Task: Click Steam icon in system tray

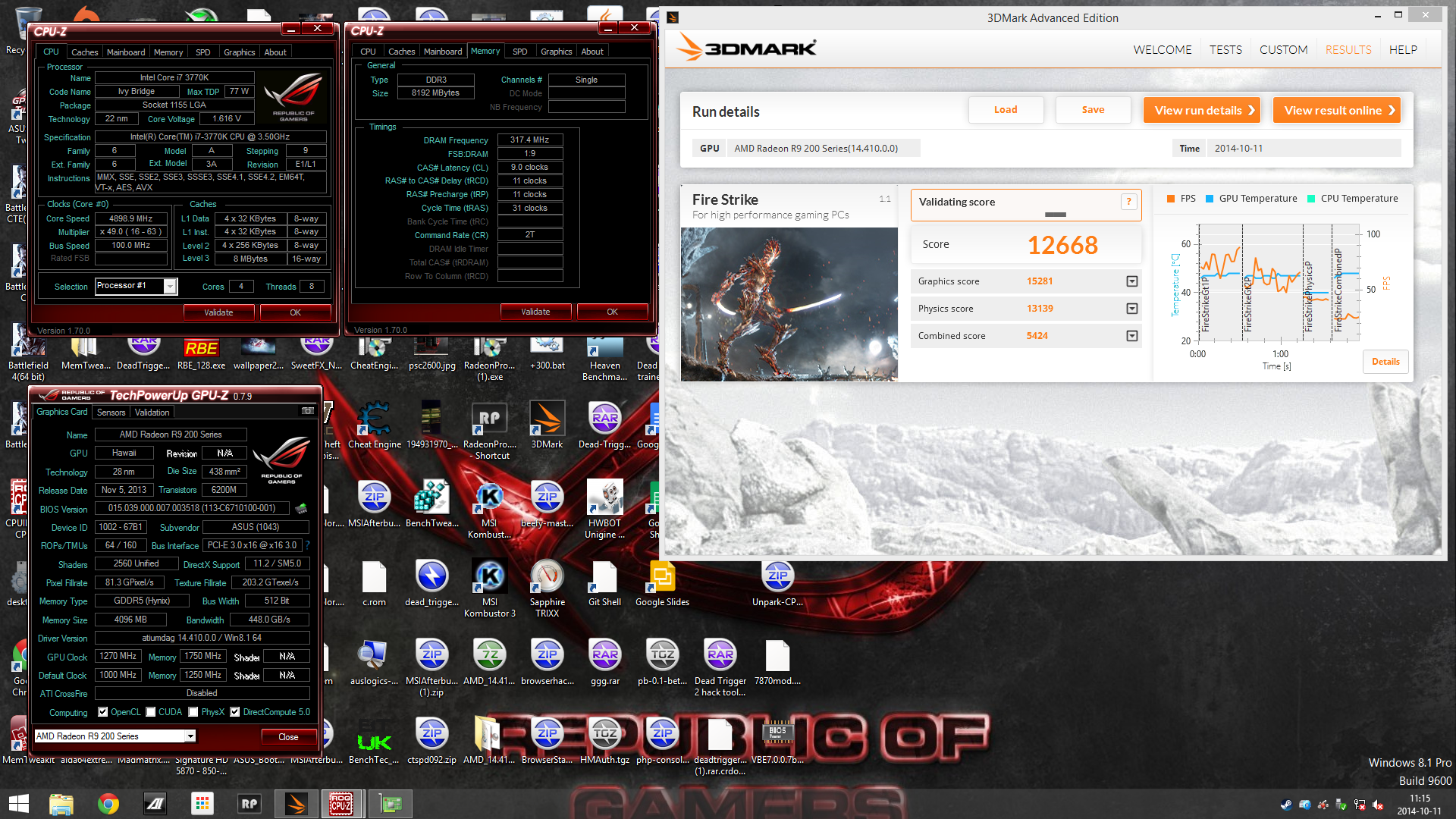Action: (x=1286, y=805)
